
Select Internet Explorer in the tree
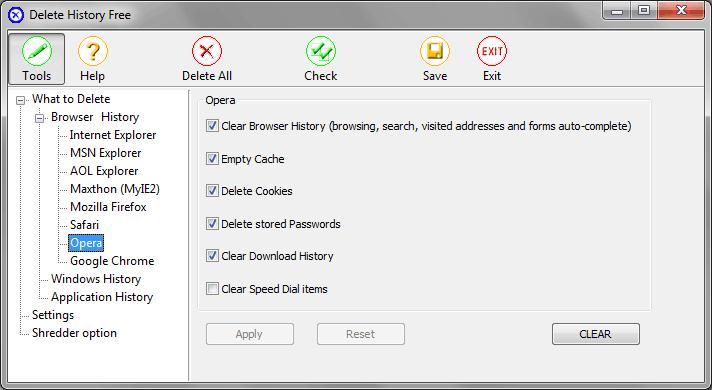pyautogui.click(x=113, y=135)
